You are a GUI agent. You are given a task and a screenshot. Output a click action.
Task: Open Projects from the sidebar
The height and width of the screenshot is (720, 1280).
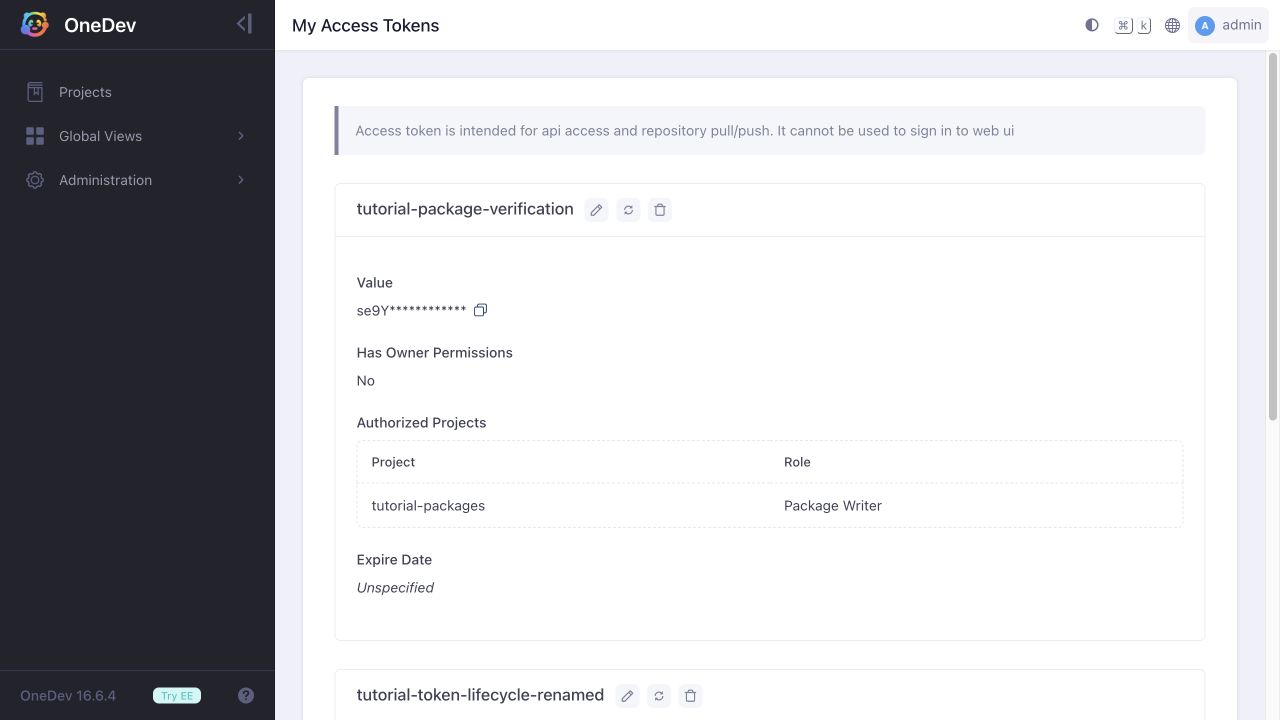pos(137,92)
